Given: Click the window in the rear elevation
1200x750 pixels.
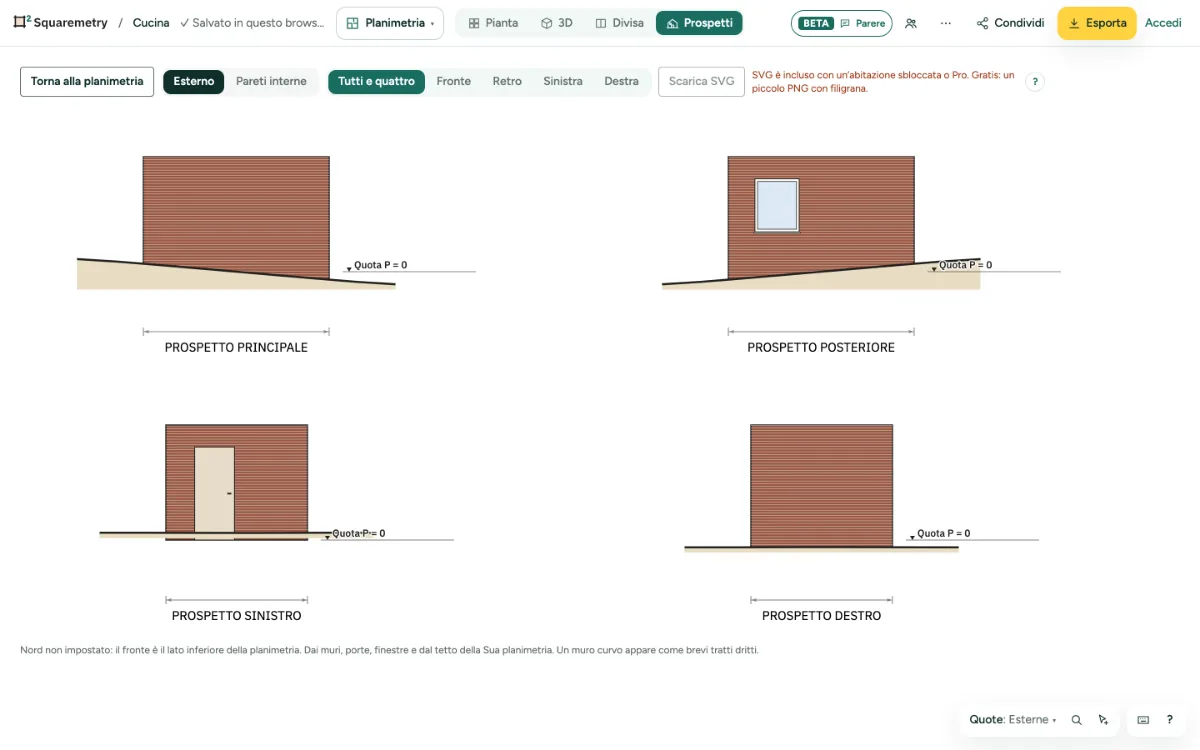Looking at the screenshot, I should click(777, 206).
